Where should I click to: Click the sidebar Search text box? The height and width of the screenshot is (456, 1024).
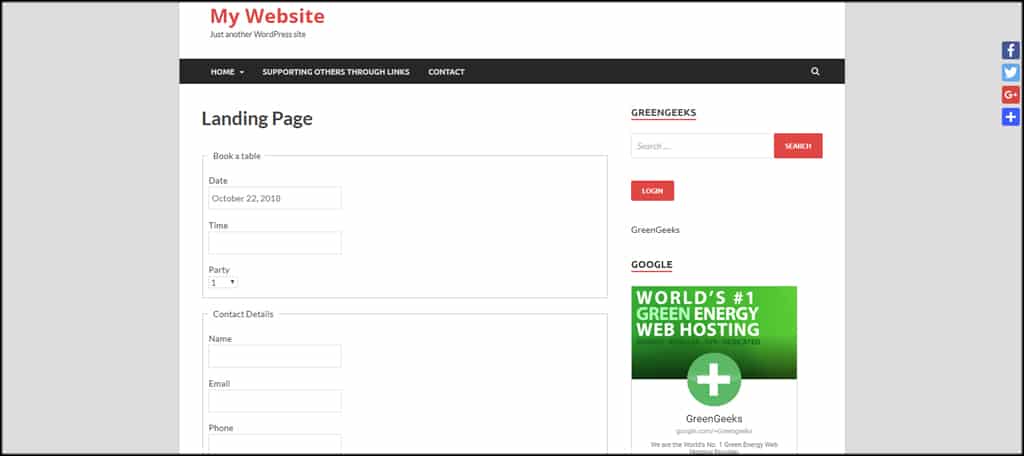702,146
